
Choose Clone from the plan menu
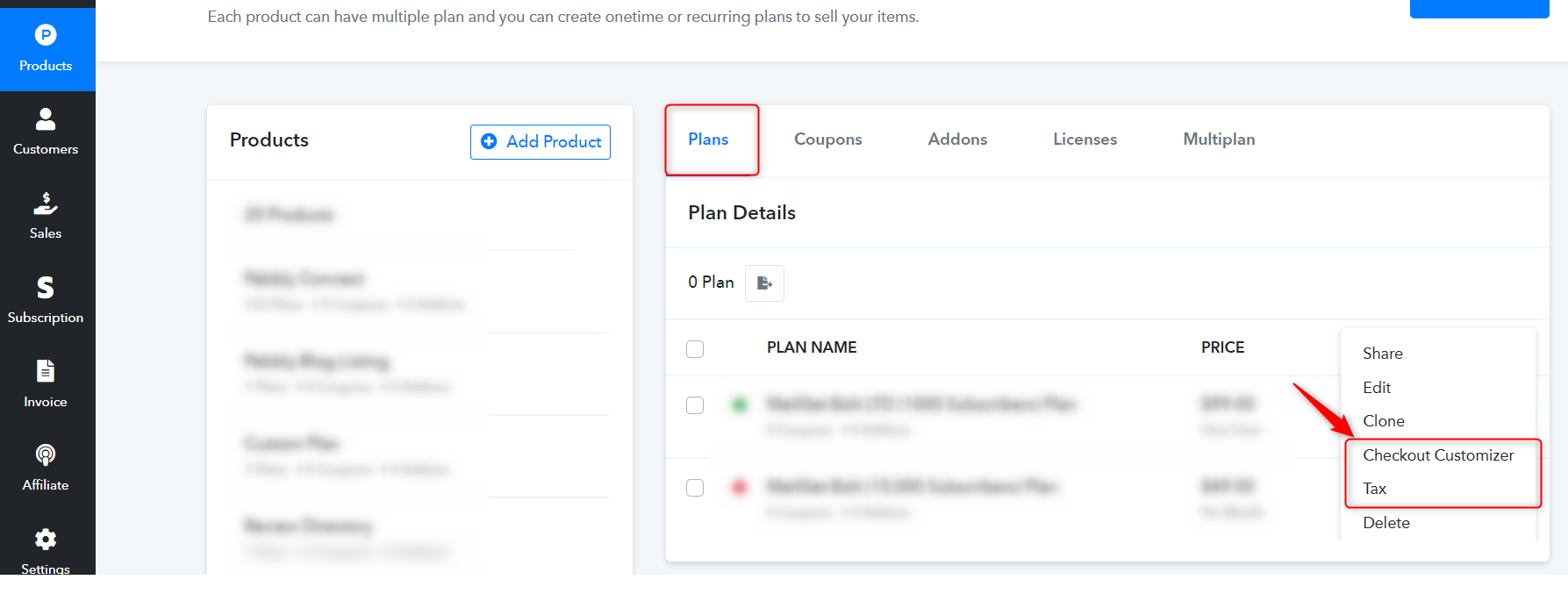coord(1384,421)
